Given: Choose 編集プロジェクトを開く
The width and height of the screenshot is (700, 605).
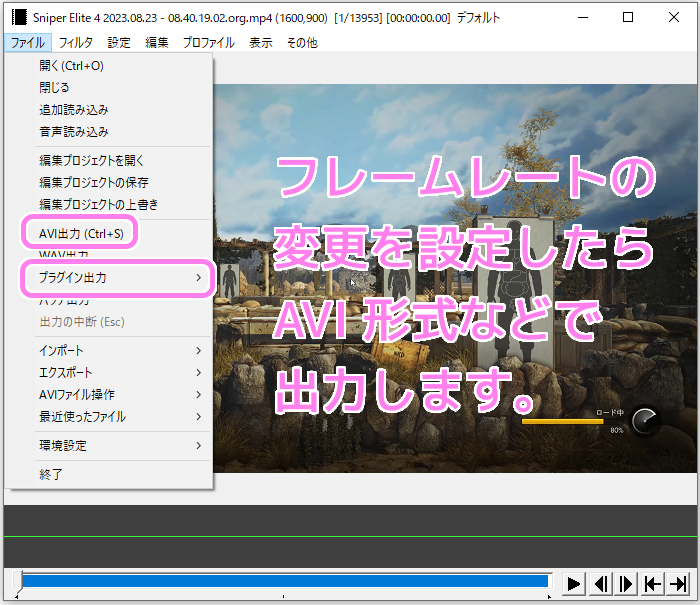Looking at the screenshot, I should point(109,160).
